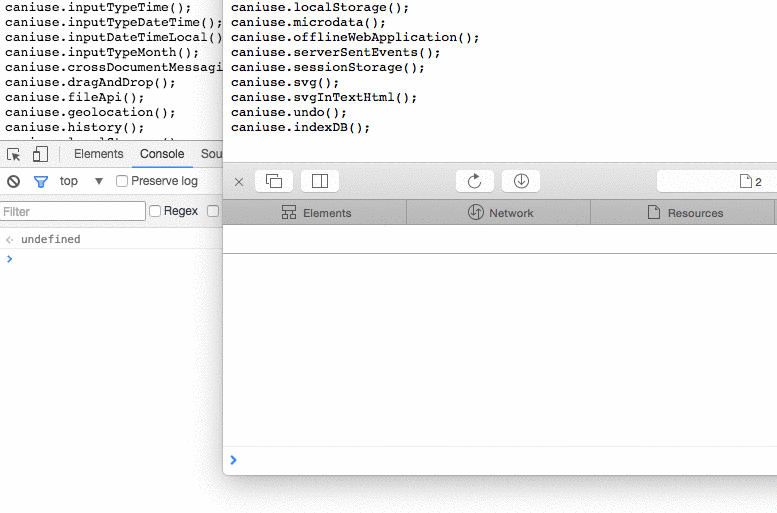
Task: Enable the Regex checkbox
Action: (x=155, y=211)
